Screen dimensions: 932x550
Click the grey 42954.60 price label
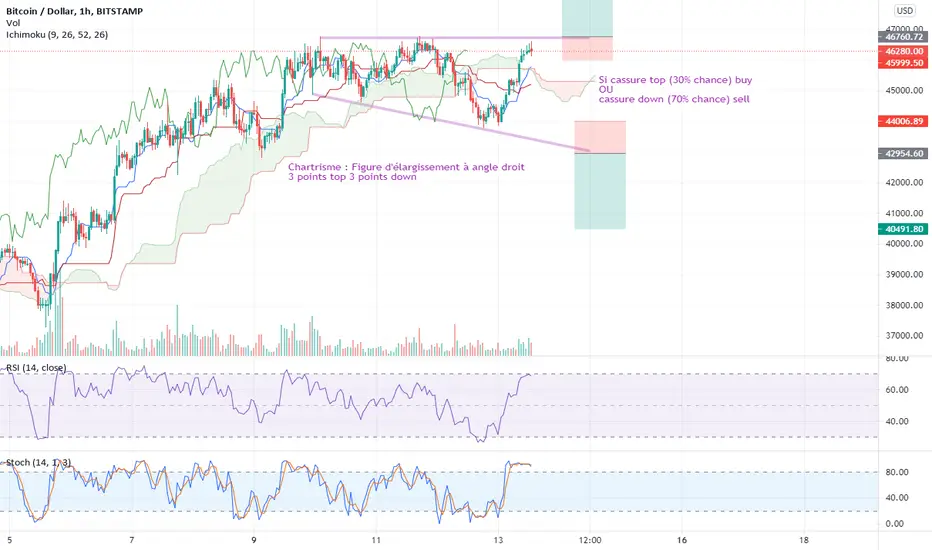904,153
